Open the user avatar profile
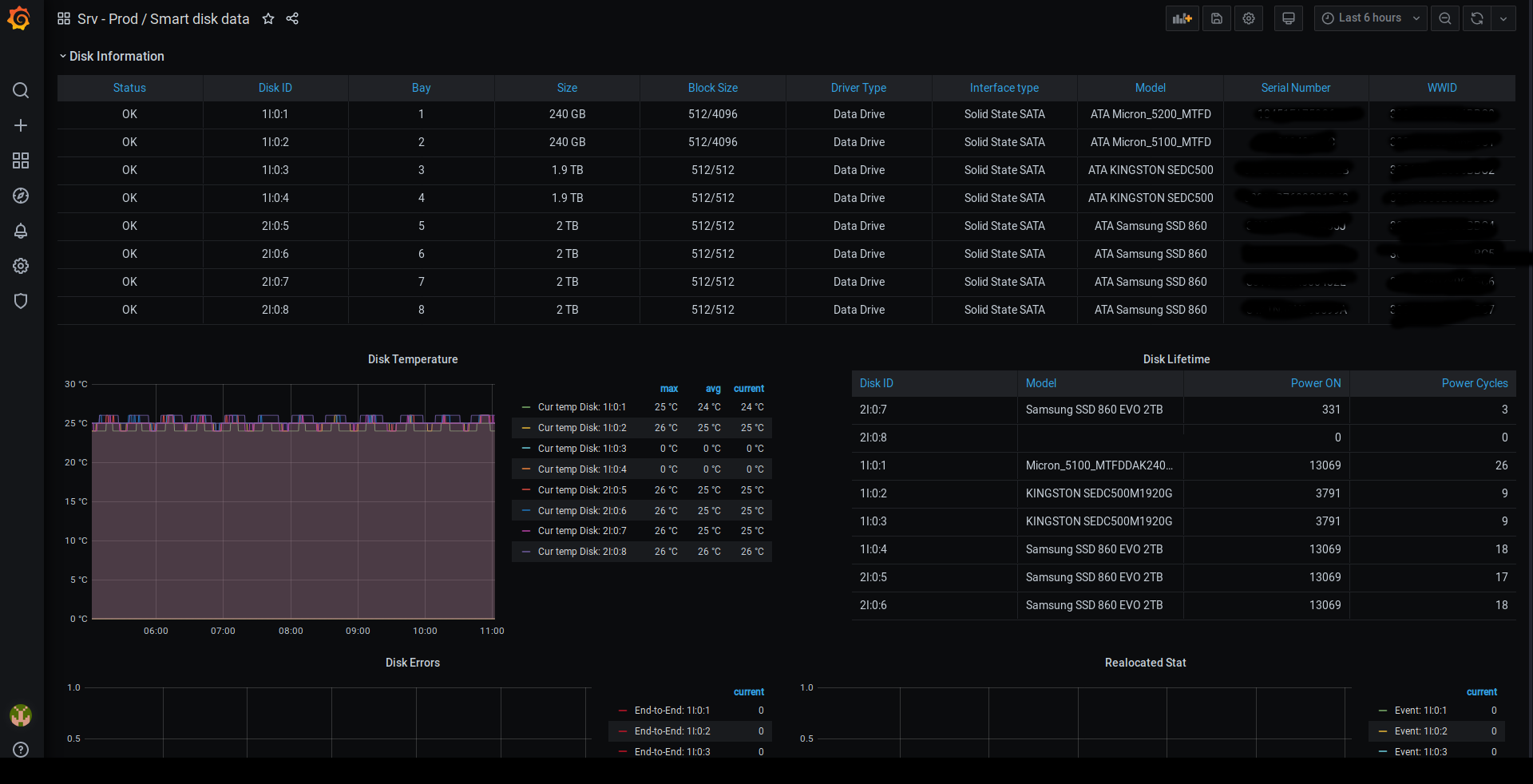1533x784 pixels. click(x=21, y=715)
